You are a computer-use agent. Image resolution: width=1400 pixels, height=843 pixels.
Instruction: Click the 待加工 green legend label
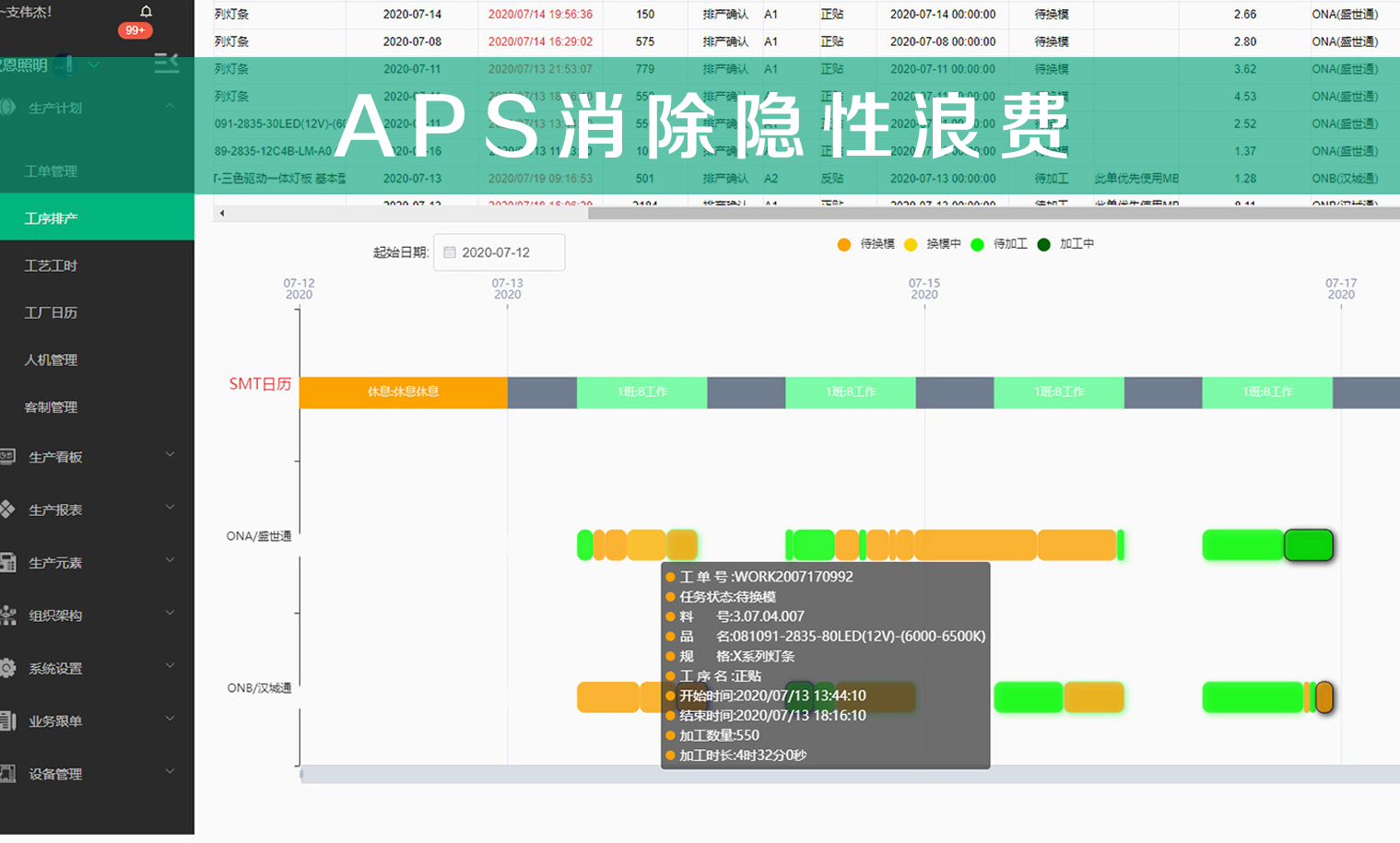[x=1008, y=244]
